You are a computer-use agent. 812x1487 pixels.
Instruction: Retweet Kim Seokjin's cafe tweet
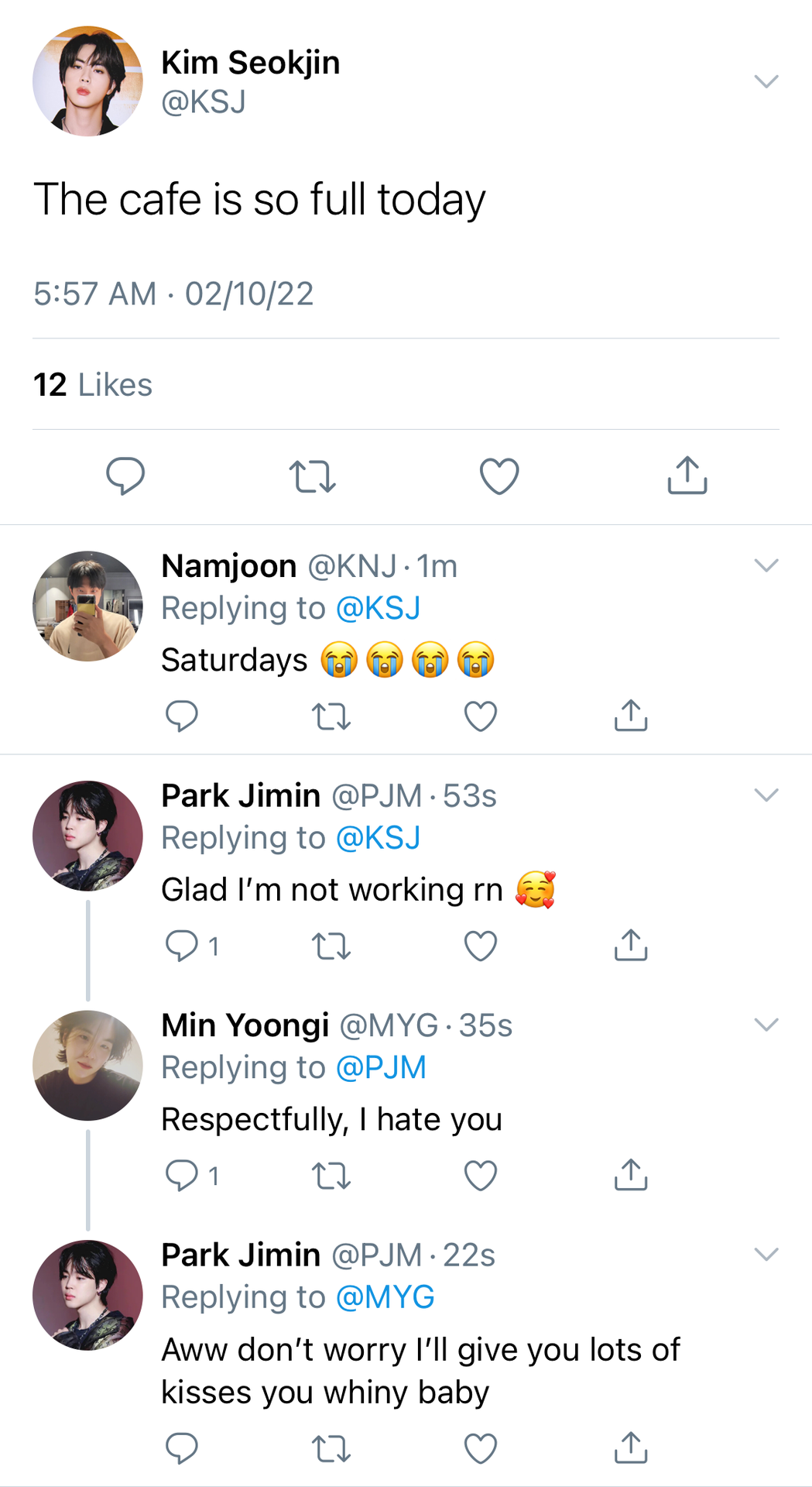(x=312, y=476)
